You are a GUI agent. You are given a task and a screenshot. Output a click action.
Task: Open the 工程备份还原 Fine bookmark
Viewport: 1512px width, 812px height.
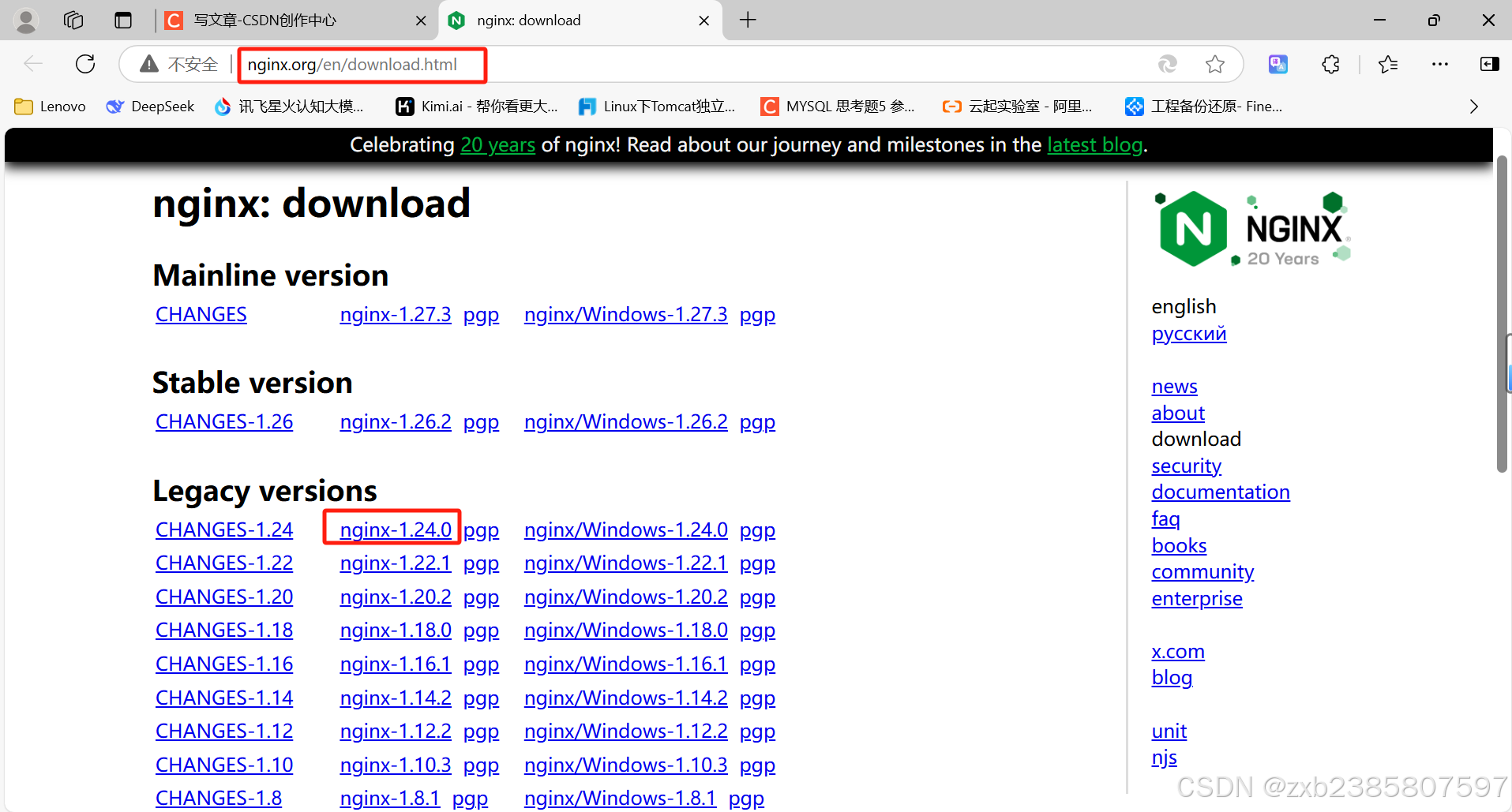(x=1204, y=107)
